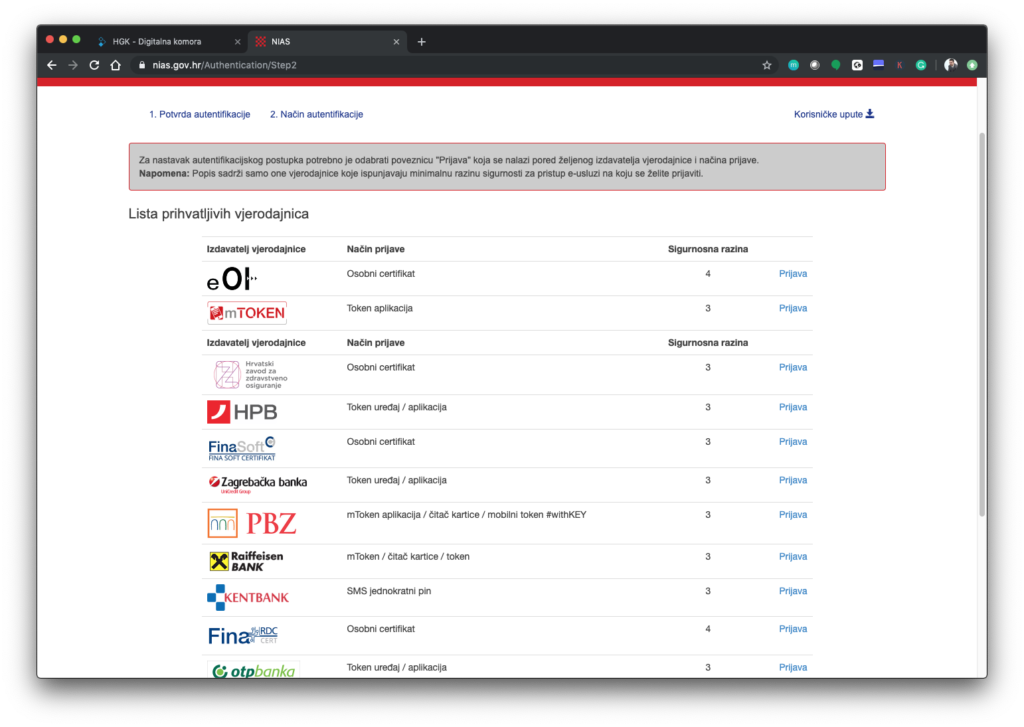The image size is (1024, 727).
Task: Click the Raiffeisen Bank logo
Action: point(246,561)
